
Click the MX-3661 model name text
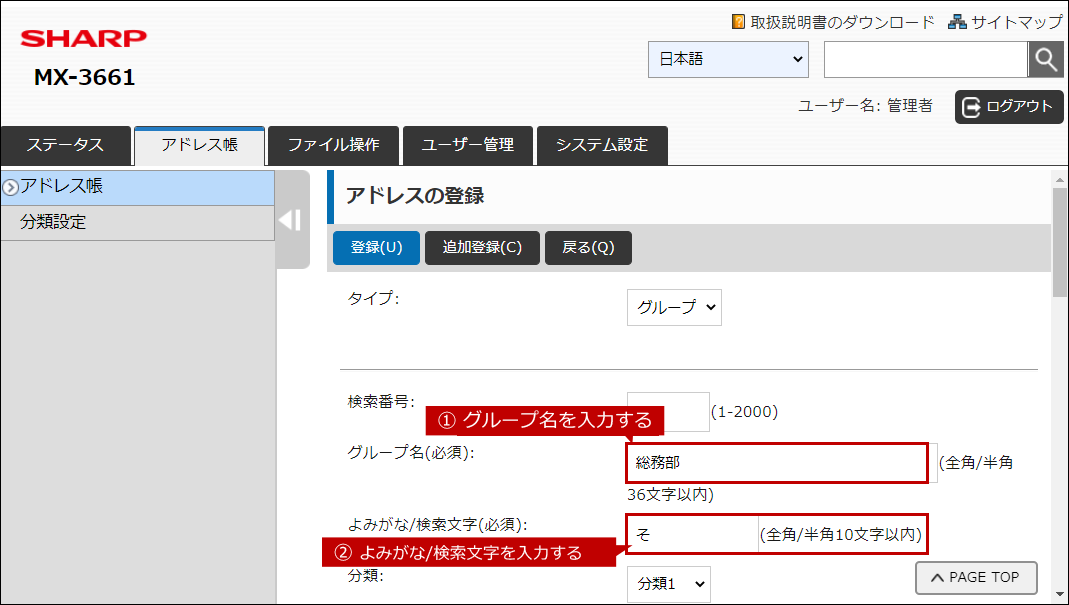coord(85,78)
